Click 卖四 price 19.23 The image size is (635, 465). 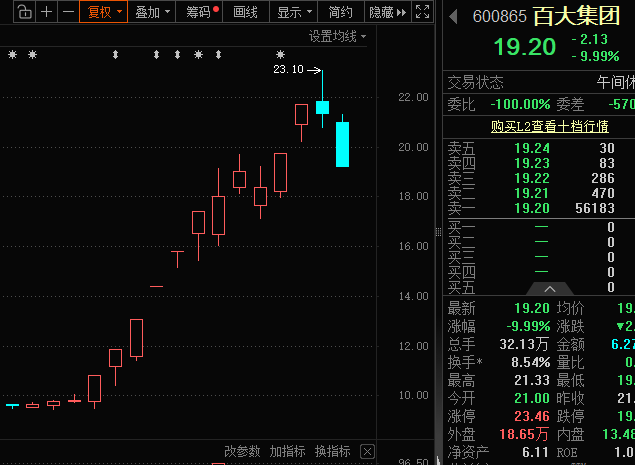(x=532, y=163)
